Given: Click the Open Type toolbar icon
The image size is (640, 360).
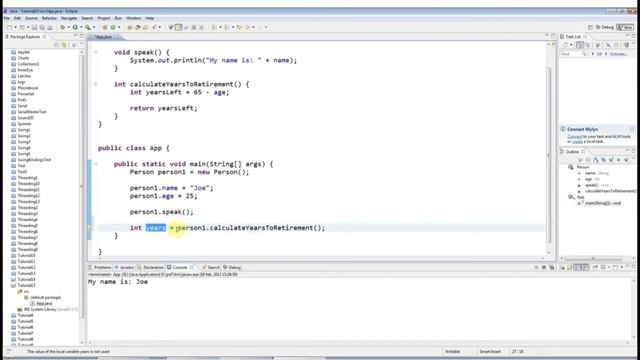Looking at the screenshot, I should click(x=130, y=27).
